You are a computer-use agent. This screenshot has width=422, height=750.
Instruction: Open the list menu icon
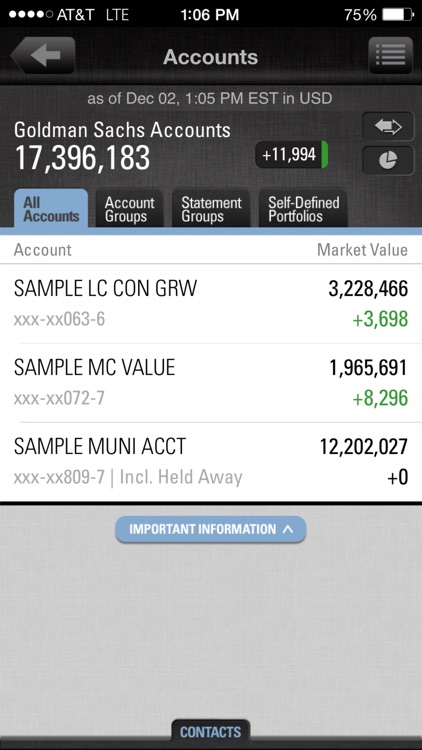coord(390,55)
